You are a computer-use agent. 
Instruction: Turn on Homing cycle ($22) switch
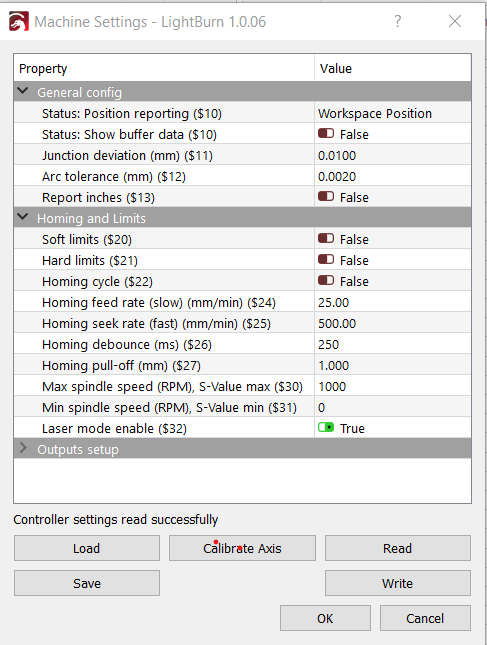[326, 281]
